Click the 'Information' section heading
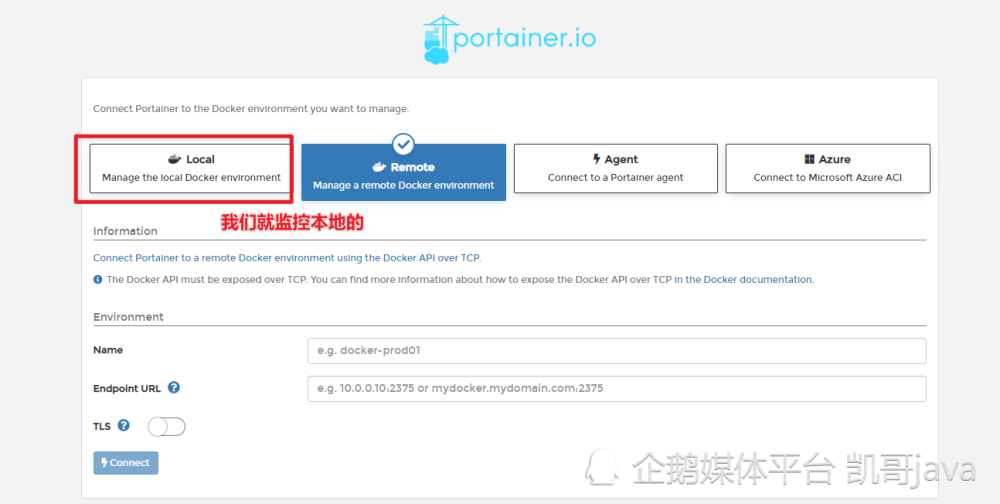Image resolution: width=1000 pixels, height=504 pixels. [125, 231]
